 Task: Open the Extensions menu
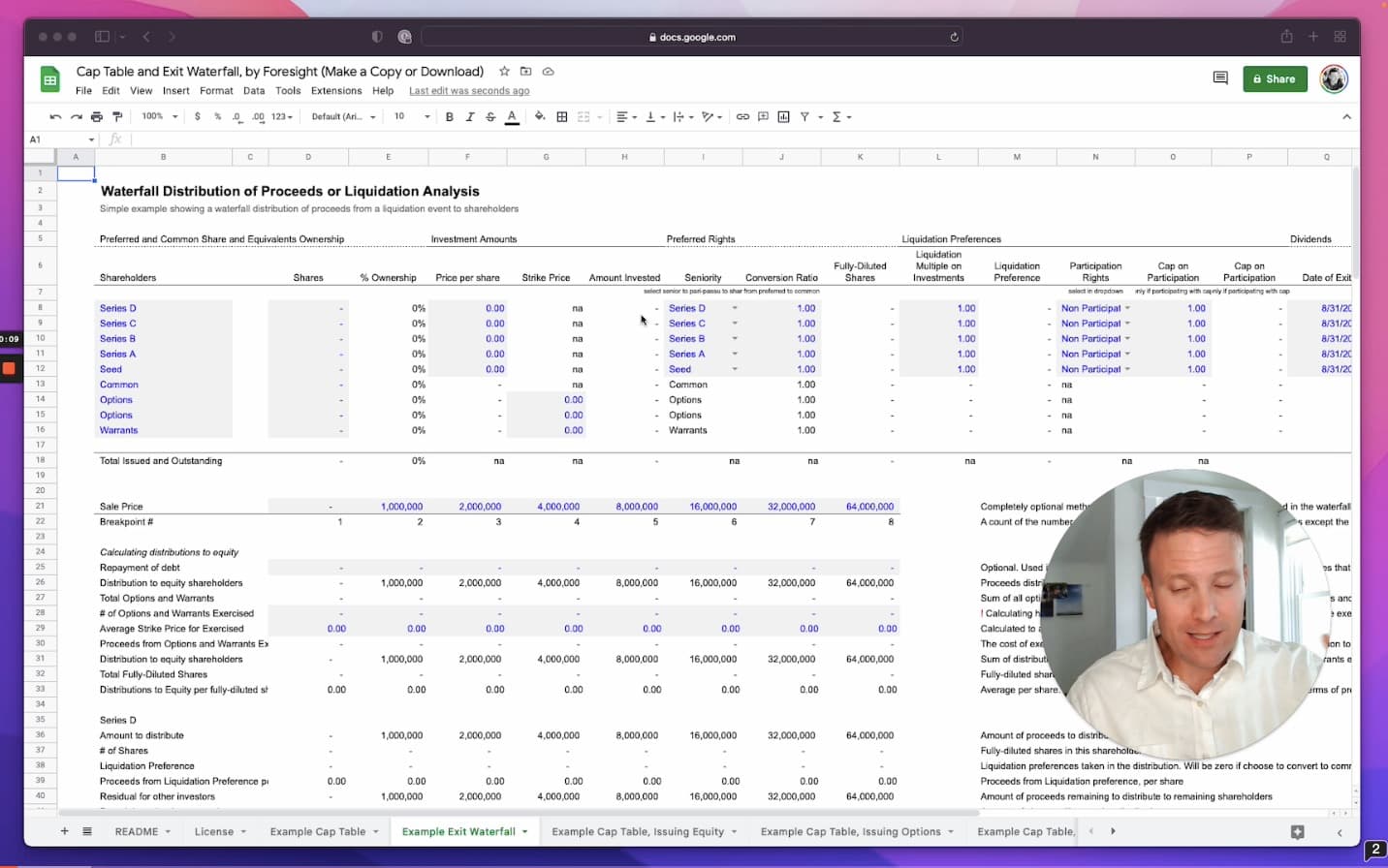[336, 91]
